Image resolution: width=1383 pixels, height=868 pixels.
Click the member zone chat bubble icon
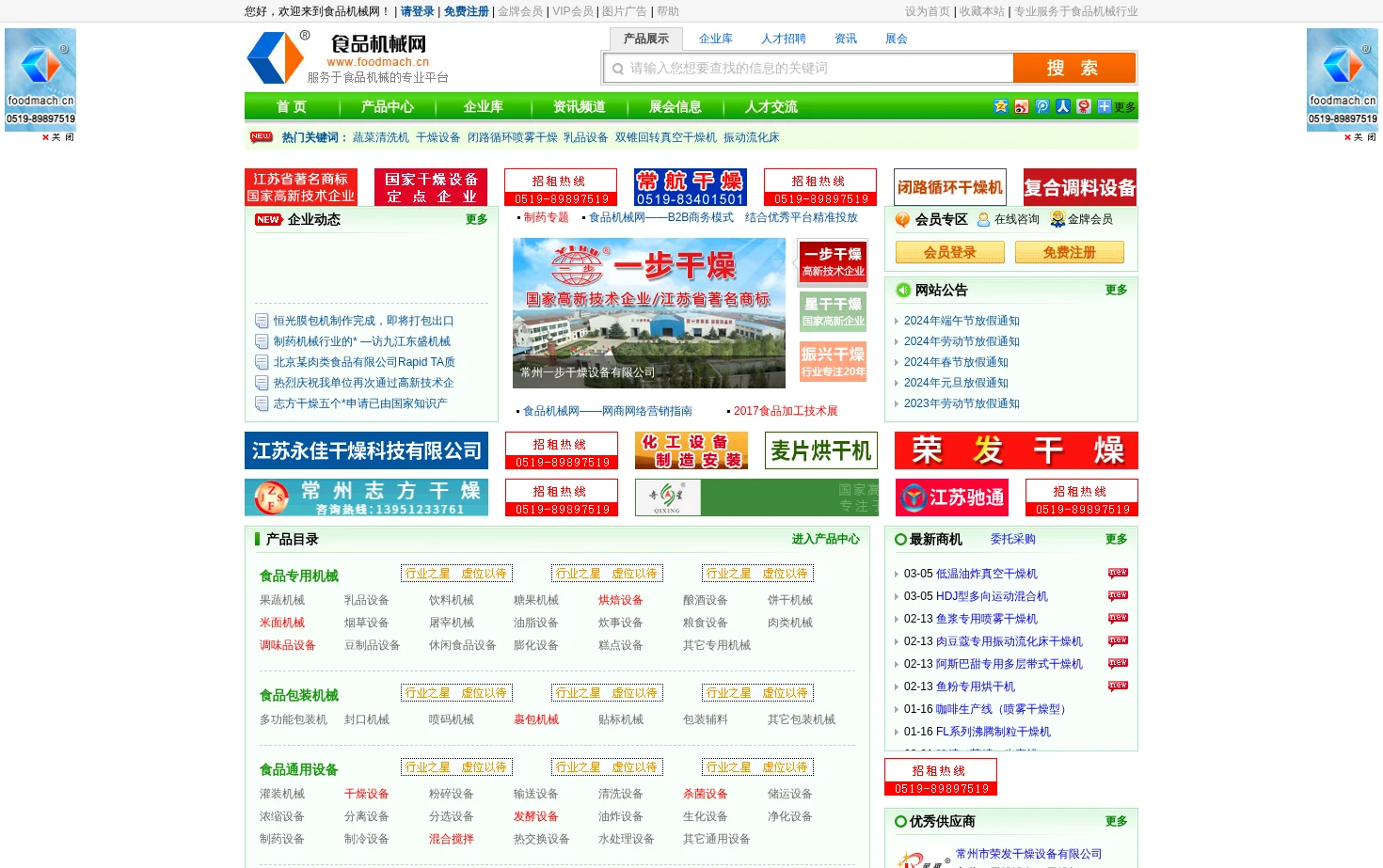903,219
